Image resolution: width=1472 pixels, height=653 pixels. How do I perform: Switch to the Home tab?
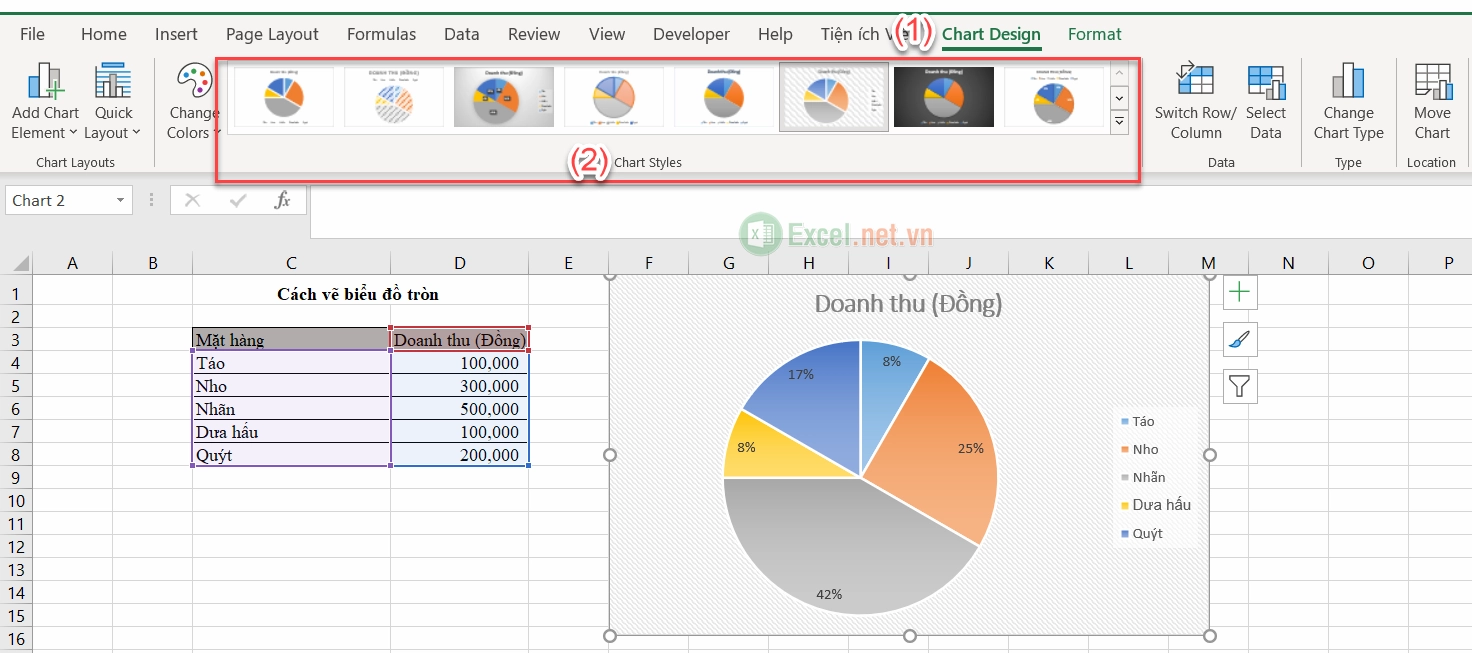(104, 34)
